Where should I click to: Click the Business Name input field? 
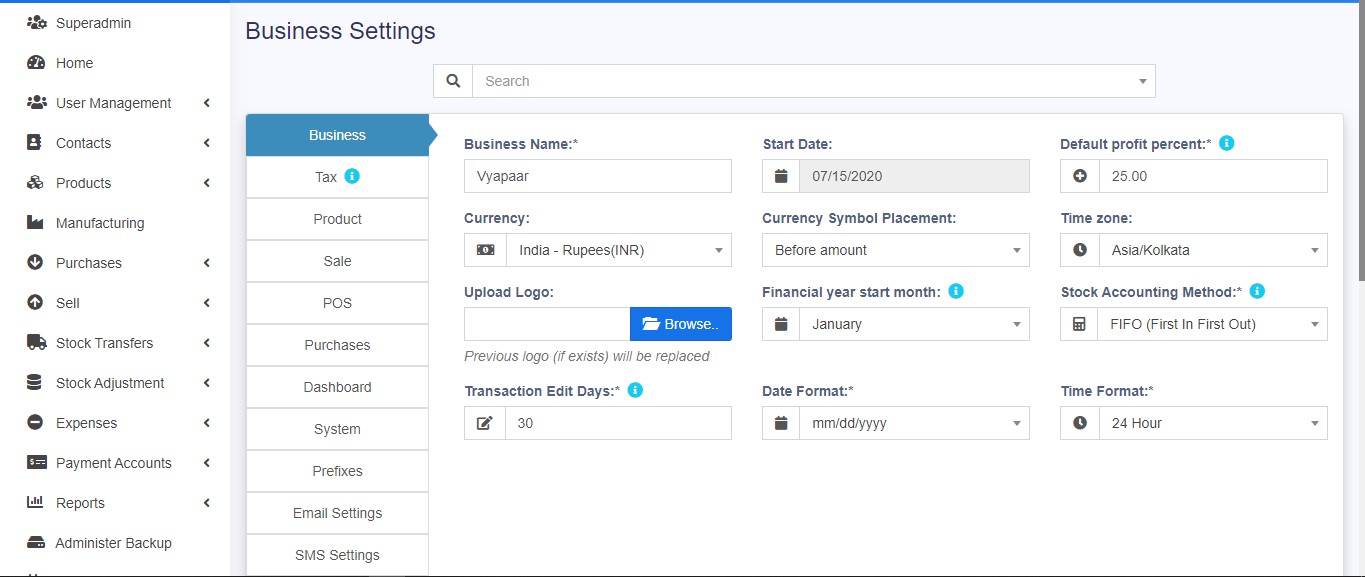tap(597, 176)
